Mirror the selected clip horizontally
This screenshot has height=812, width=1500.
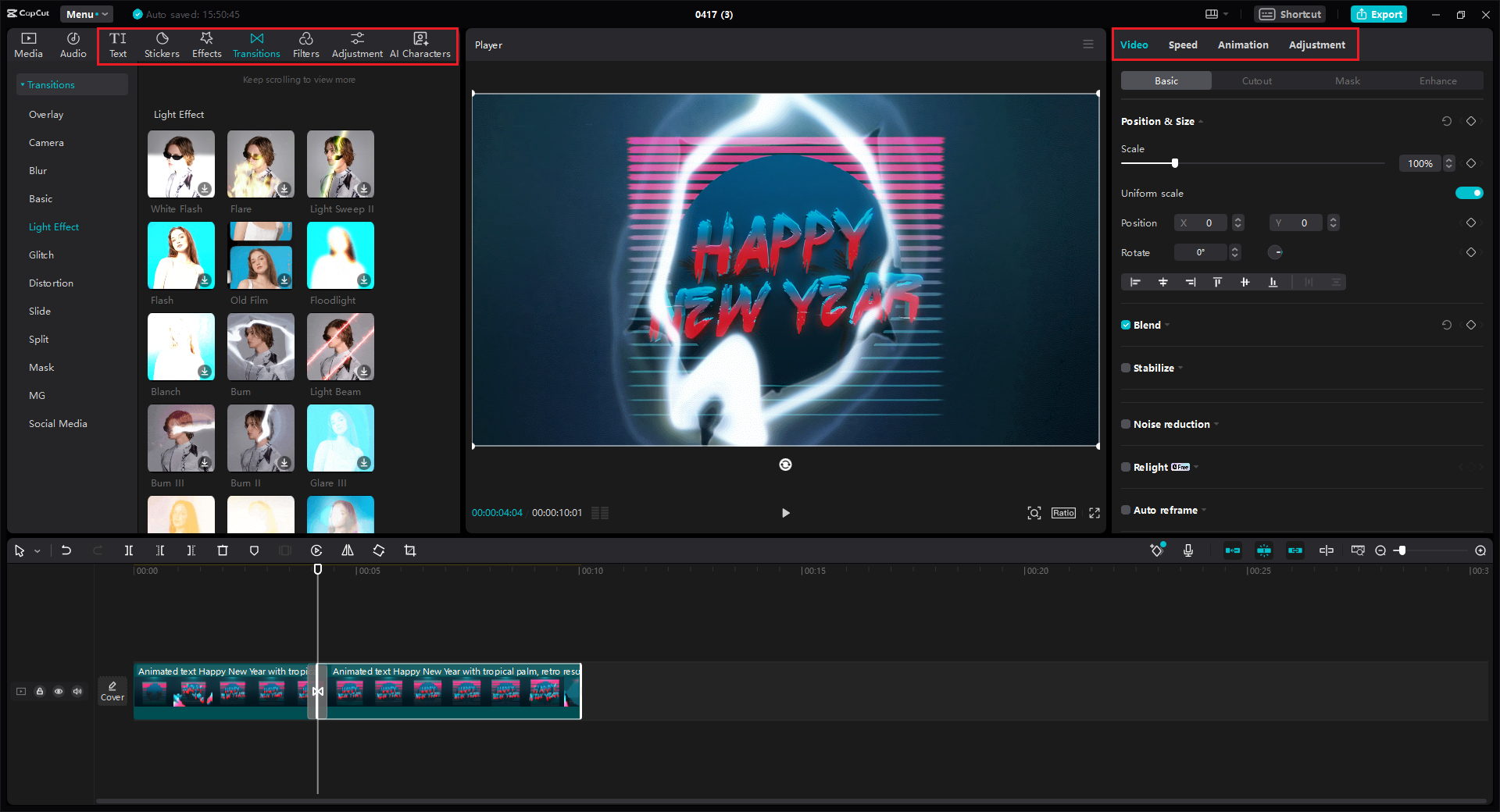(x=348, y=550)
